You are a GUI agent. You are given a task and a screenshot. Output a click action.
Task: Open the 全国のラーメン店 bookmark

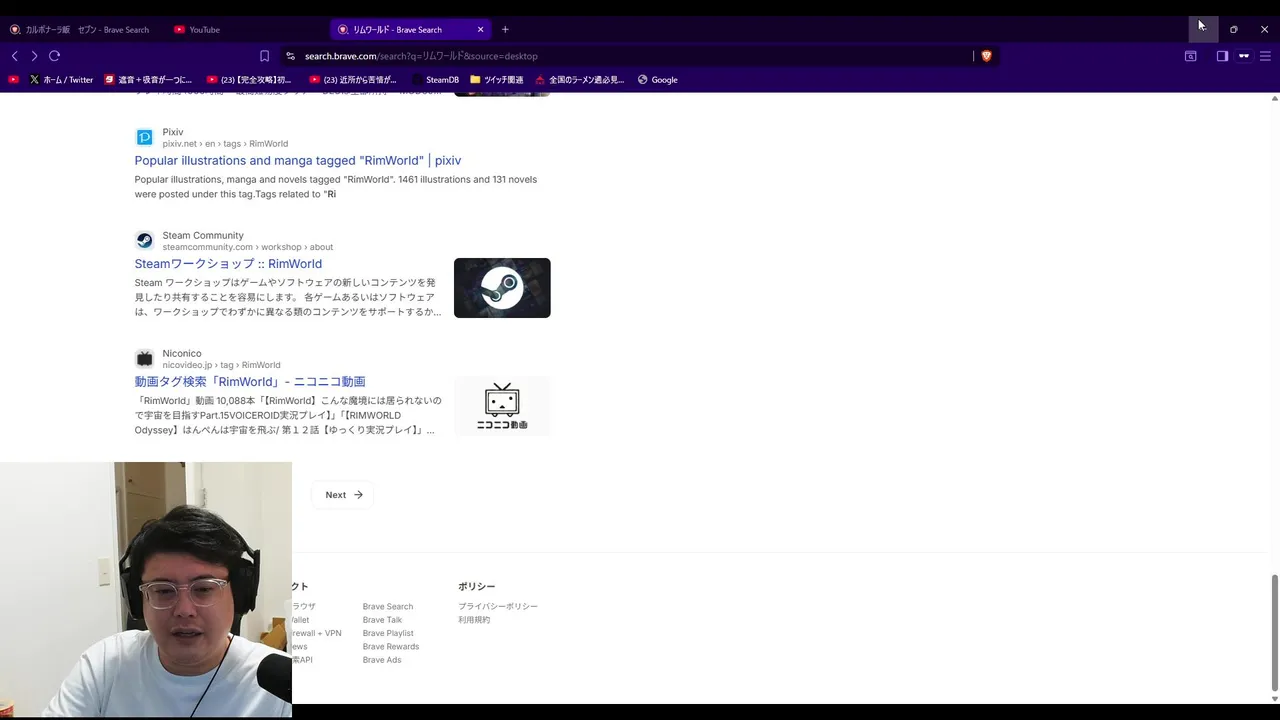coord(580,80)
